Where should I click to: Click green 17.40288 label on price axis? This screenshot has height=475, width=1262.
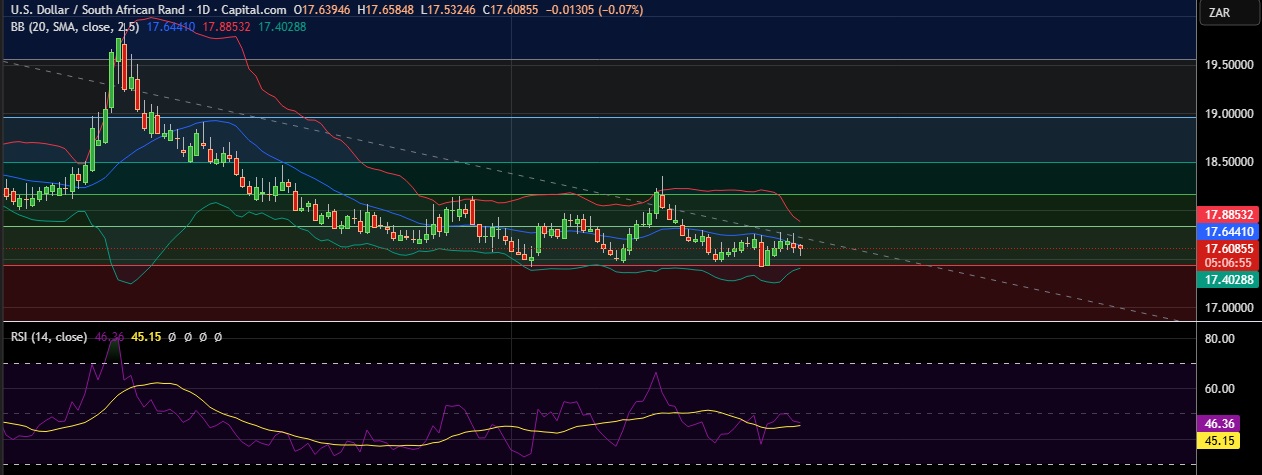[1227, 280]
